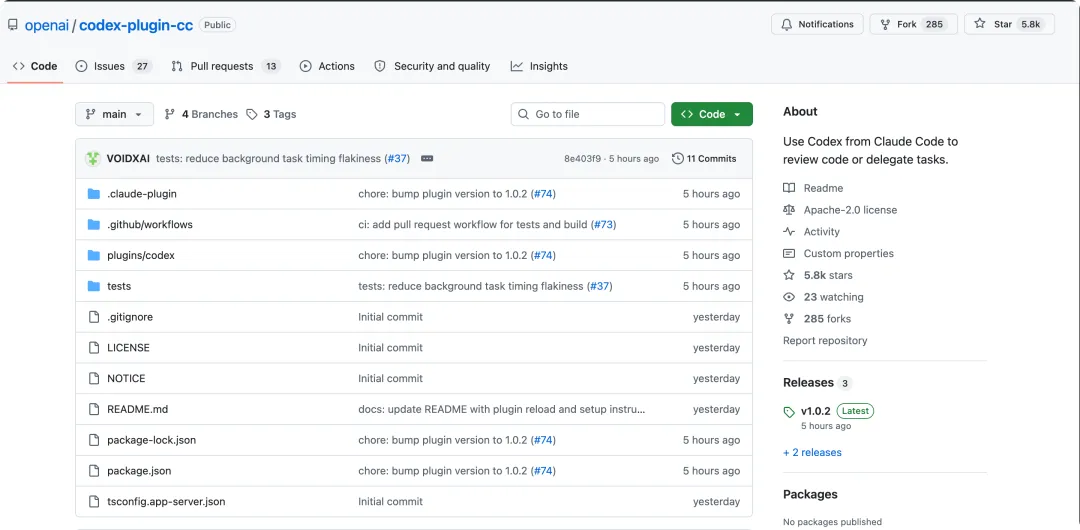Switch to the Actions tab
The height and width of the screenshot is (530, 1080).
pyautogui.click(x=327, y=66)
